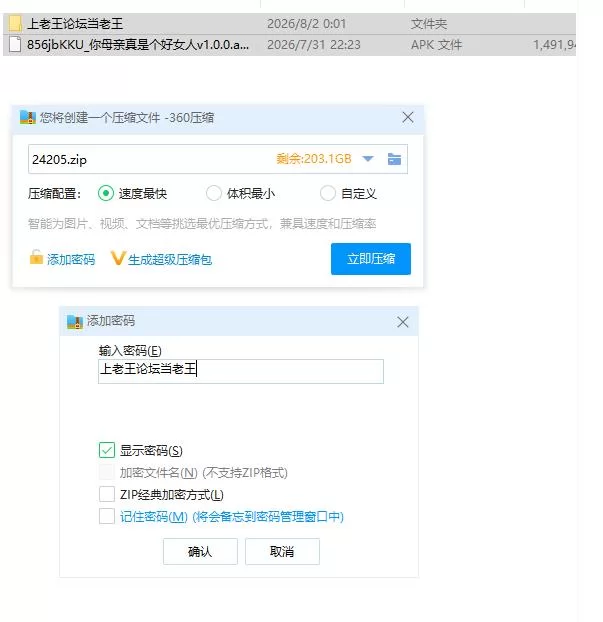The width and height of the screenshot is (603, 622).
Task: Click the 360压缩 logo in the compress dialog title
Action: point(28,117)
